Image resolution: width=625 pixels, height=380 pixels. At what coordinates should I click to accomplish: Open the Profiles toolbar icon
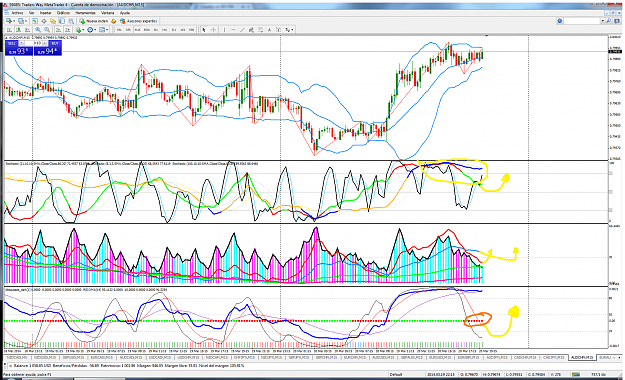[20, 21]
